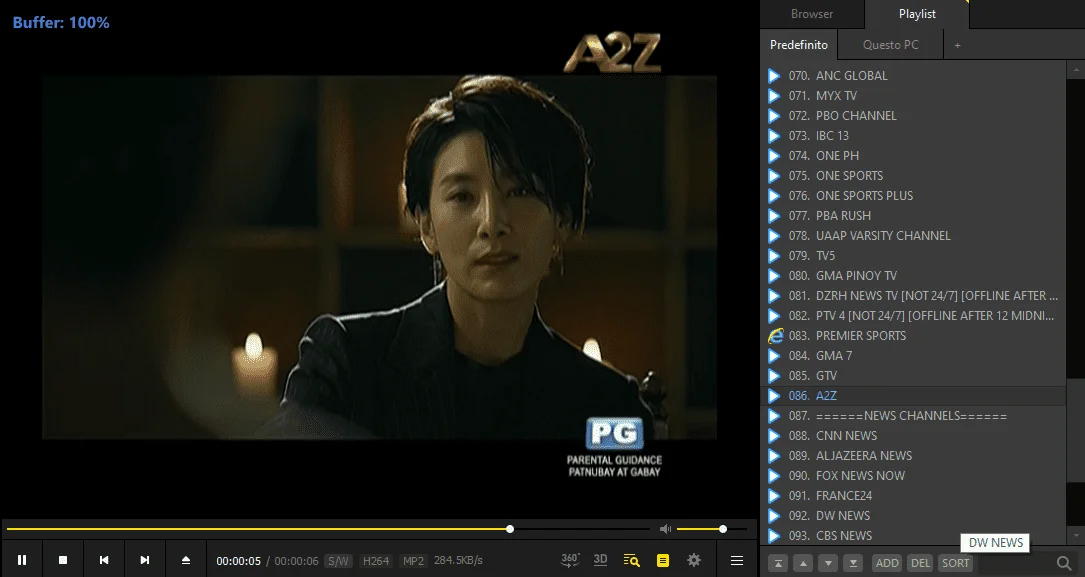The height and width of the screenshot is (577, 1085).
Task: Select 077. PBA RUSH in playlist
Action: coord(913,216)
